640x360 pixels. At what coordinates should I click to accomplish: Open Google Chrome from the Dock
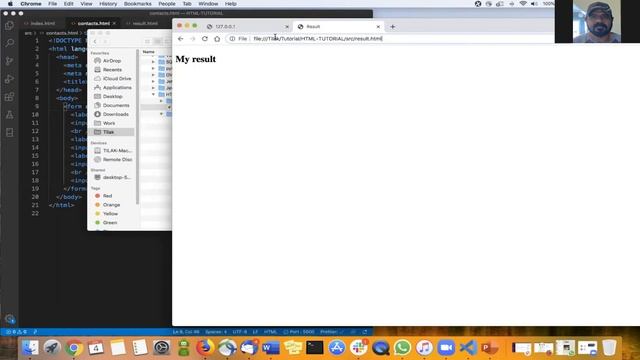coord(73,348)
